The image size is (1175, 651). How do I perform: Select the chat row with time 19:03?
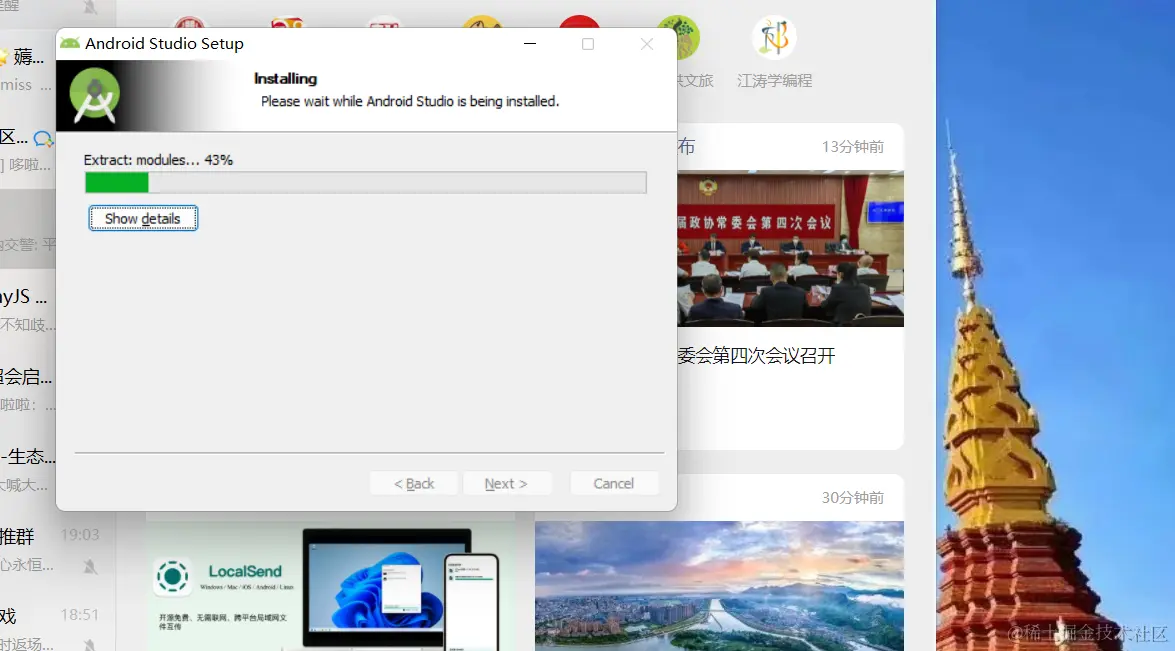pyautogui.click(x=58, y=549)
